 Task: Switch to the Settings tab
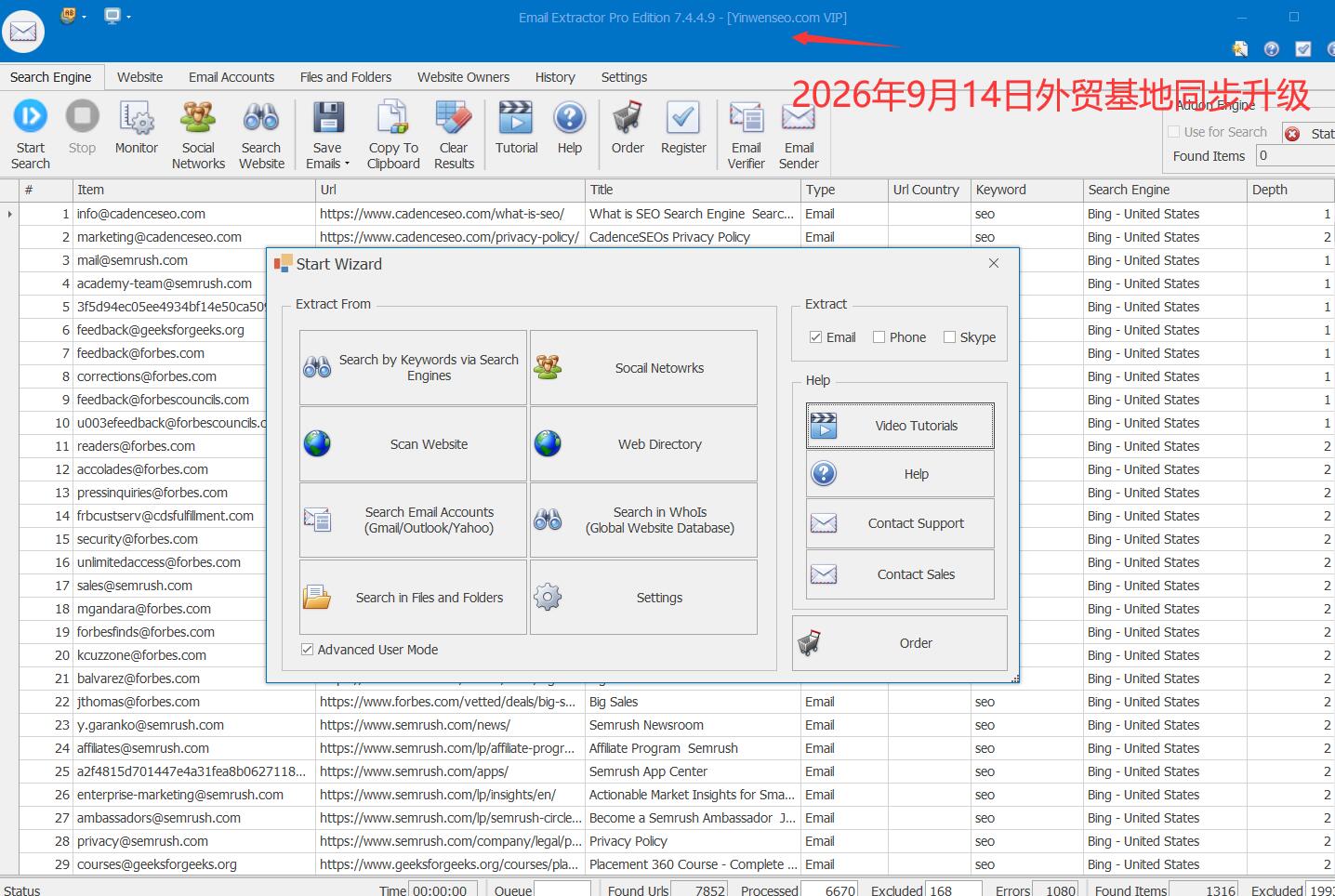[624, 77]
